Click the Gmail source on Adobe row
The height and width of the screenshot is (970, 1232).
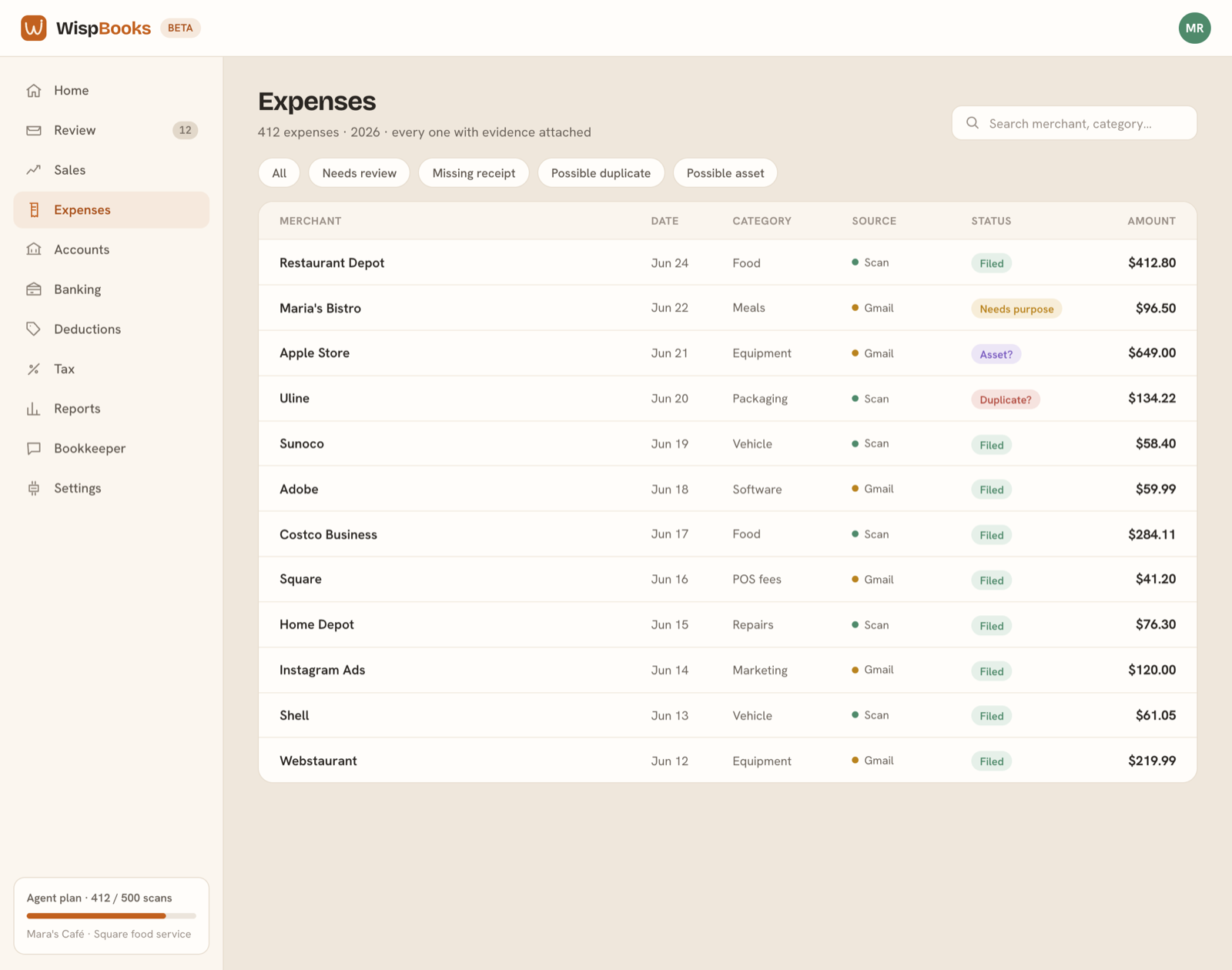873,489
